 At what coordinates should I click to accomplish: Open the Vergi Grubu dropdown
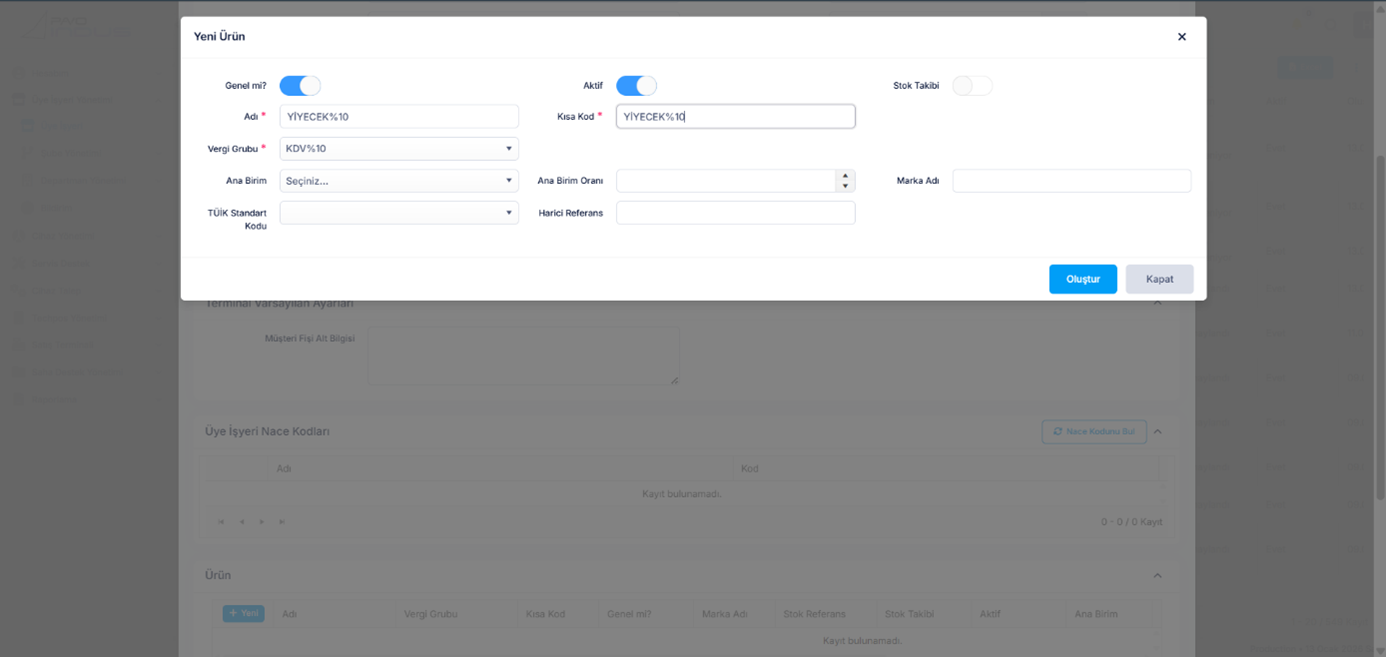(399, 149)
